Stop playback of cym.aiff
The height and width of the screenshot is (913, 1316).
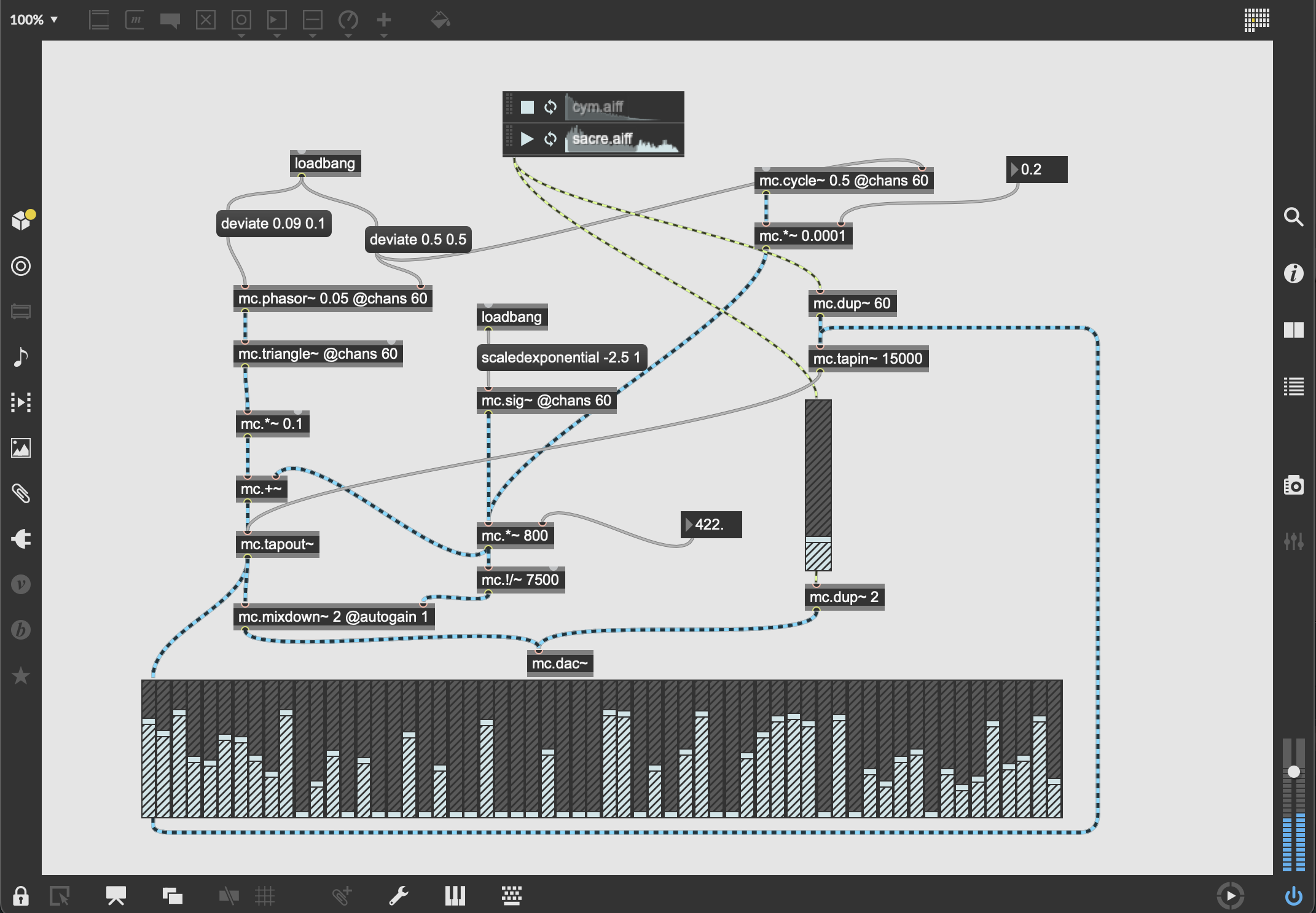pyautogui.click(x=527, y=107)
